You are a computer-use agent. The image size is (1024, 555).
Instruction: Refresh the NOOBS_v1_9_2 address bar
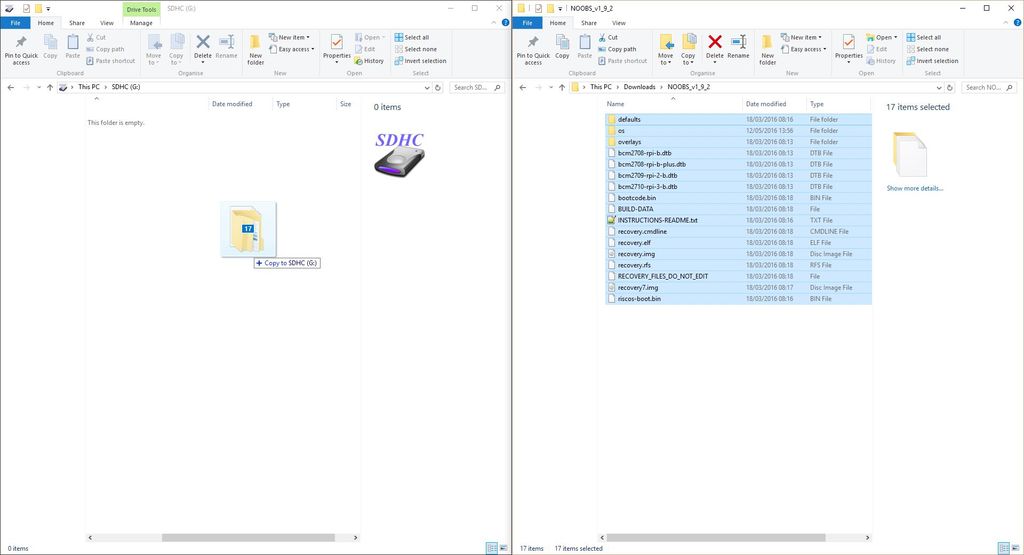click(950, 87)
